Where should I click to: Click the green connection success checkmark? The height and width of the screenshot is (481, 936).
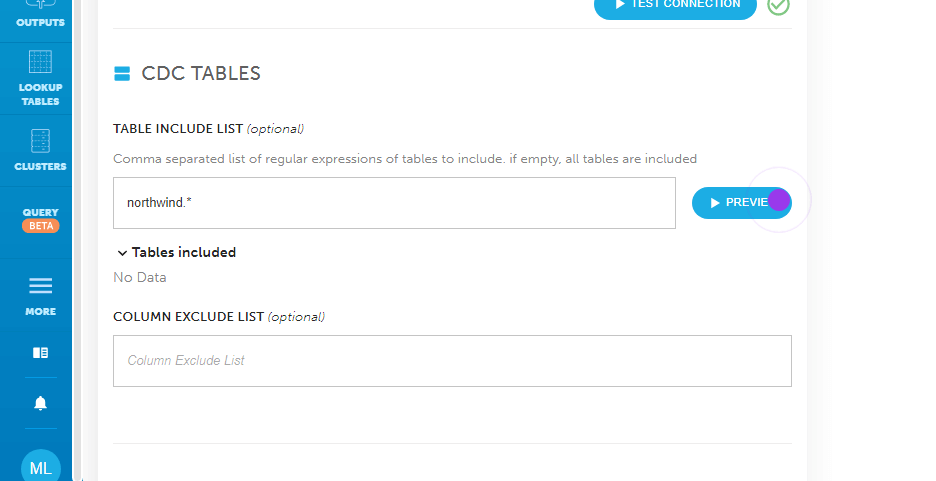click(778, 5)
